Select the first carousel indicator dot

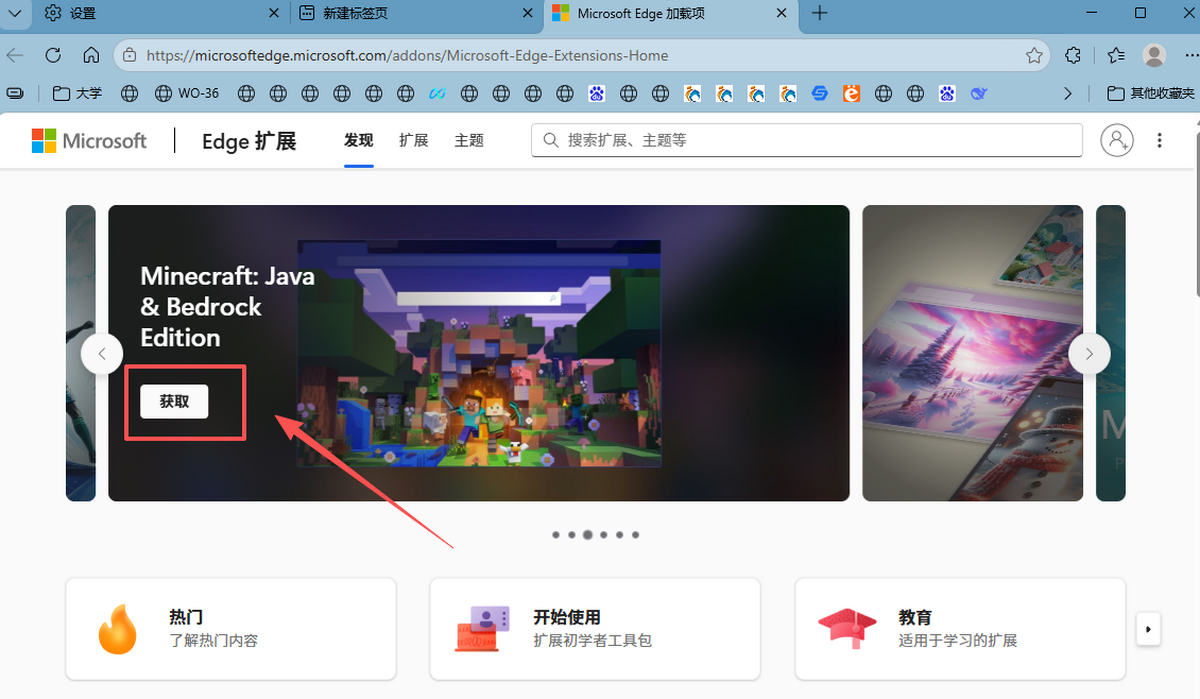[x=556, y=535]
